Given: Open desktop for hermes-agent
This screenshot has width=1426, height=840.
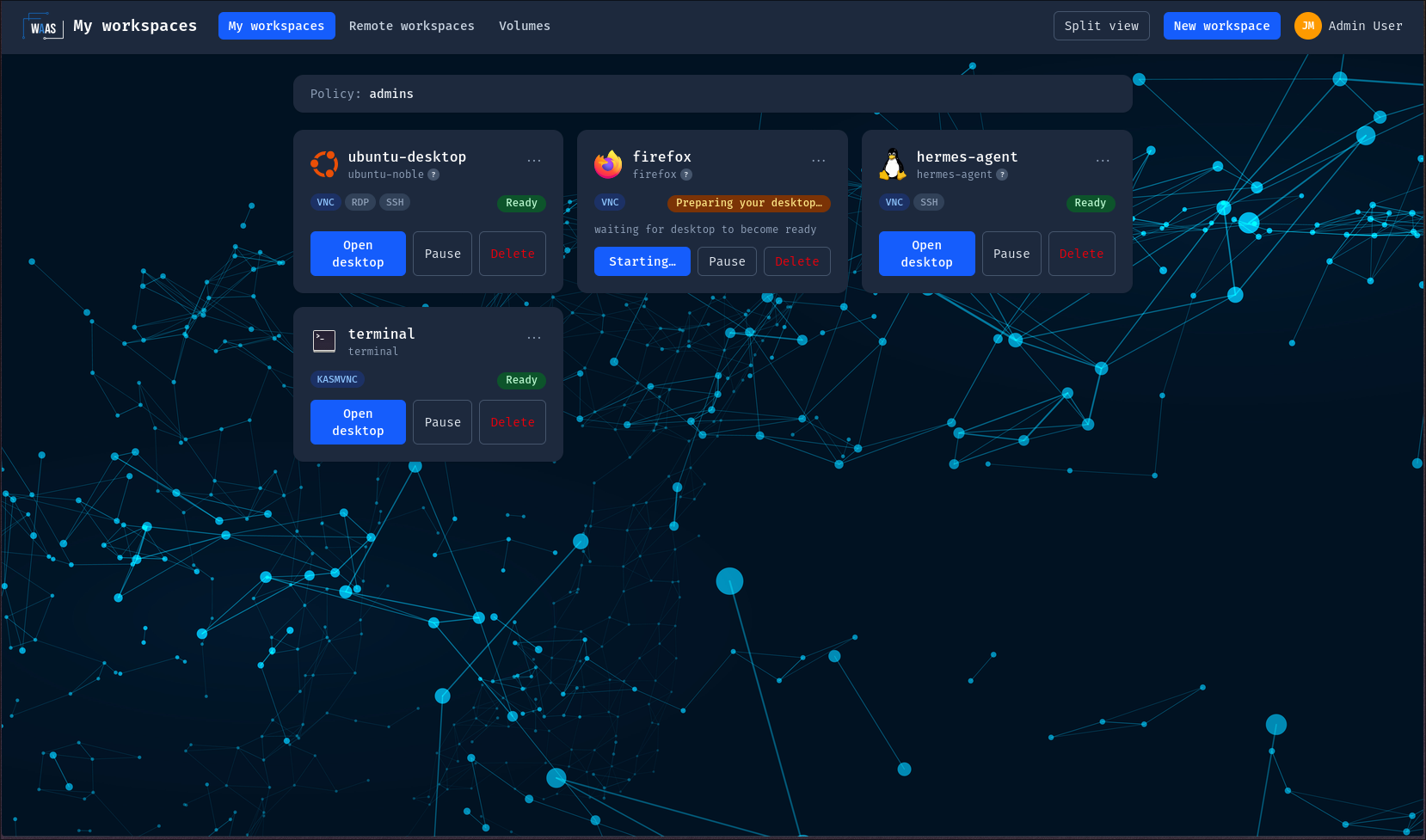Looking at the screenshot, I should coord(927,254).
